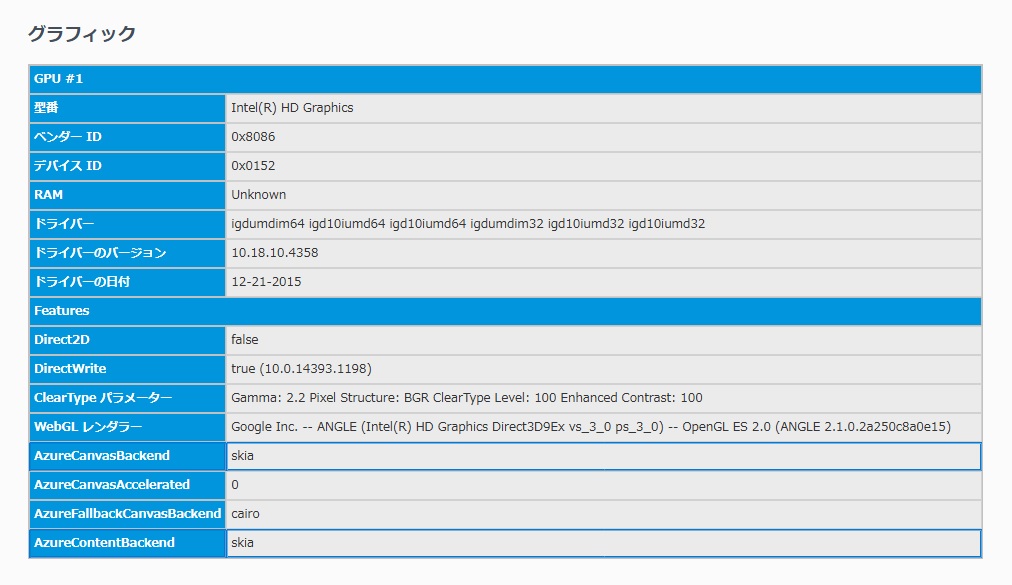Click the 0x8086 vendor ID value
1012x585 pixels.
pyautogui.click(x=253, y=137)
